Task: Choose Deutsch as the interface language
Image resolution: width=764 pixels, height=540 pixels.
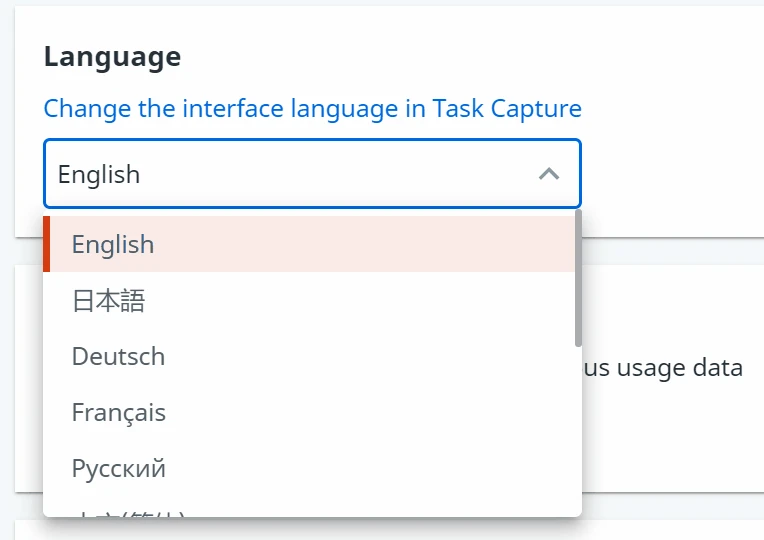Action: [312, 356]
